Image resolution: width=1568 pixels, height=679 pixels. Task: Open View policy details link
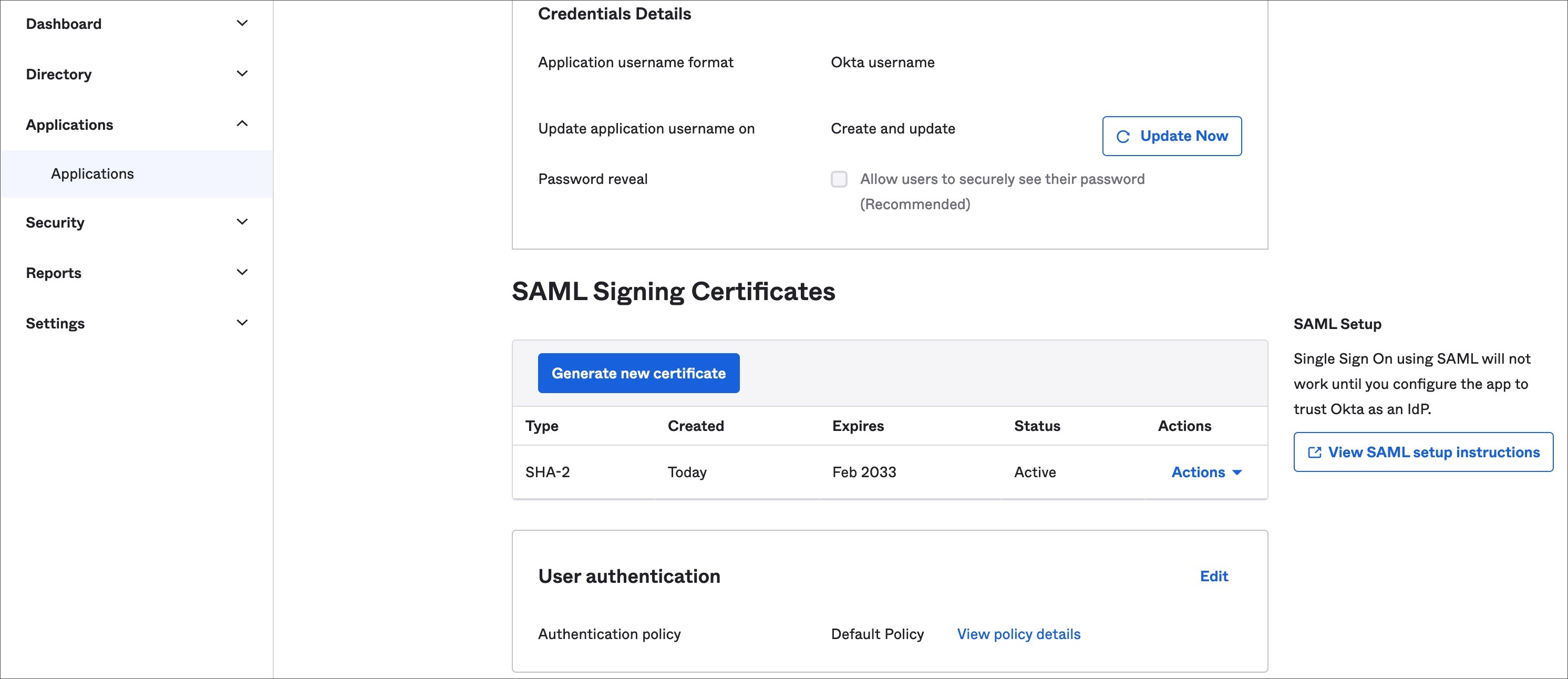[x=1018, y=634]
